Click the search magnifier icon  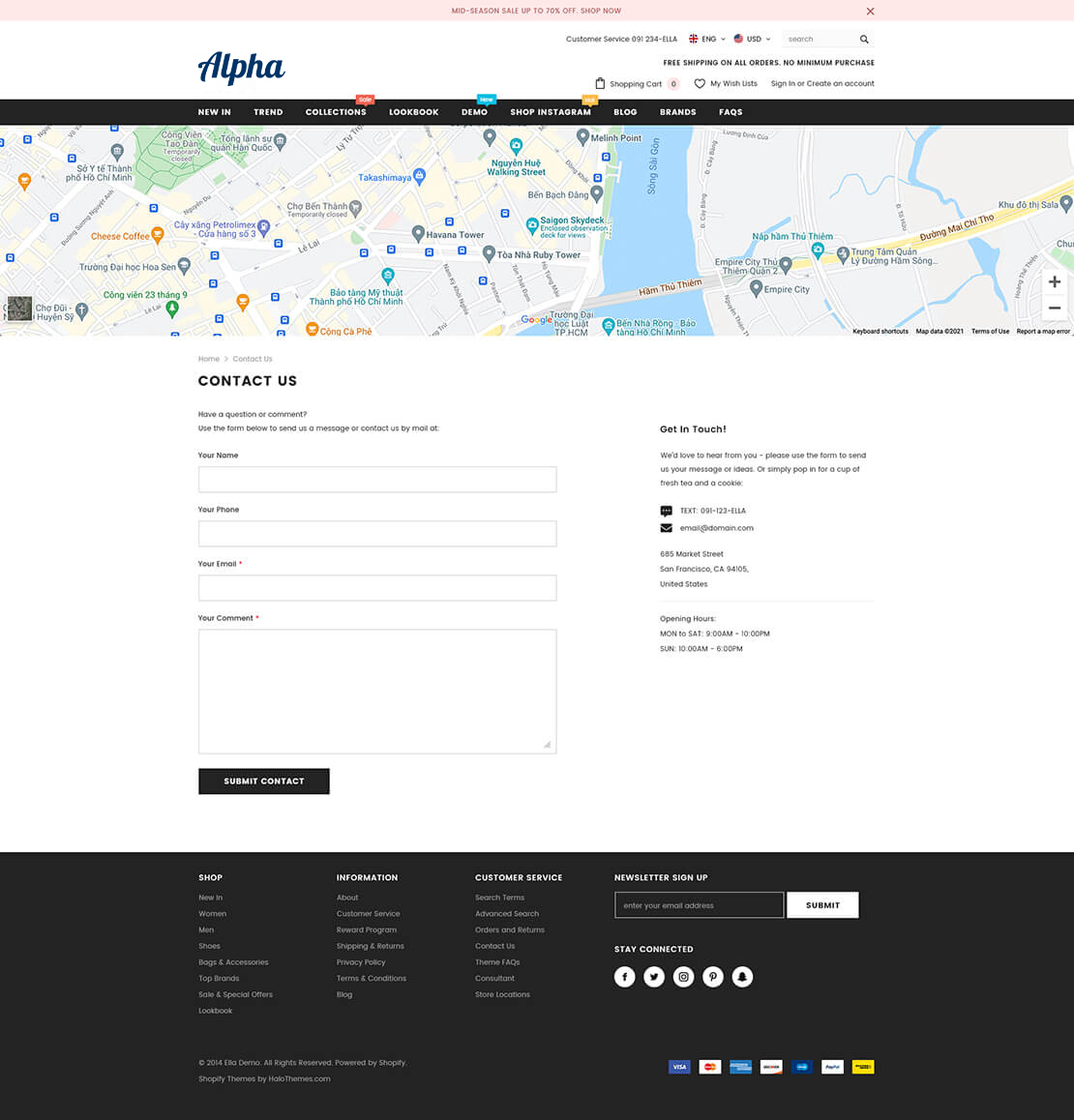coord(864,40)
